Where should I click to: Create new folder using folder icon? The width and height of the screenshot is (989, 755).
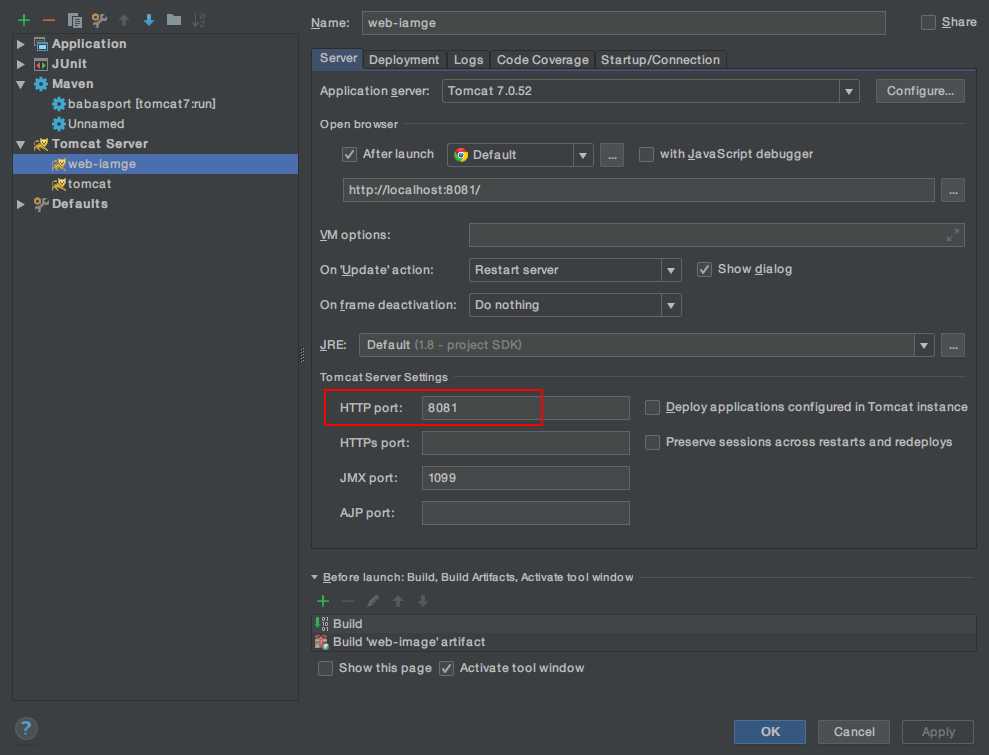[174, 20]
